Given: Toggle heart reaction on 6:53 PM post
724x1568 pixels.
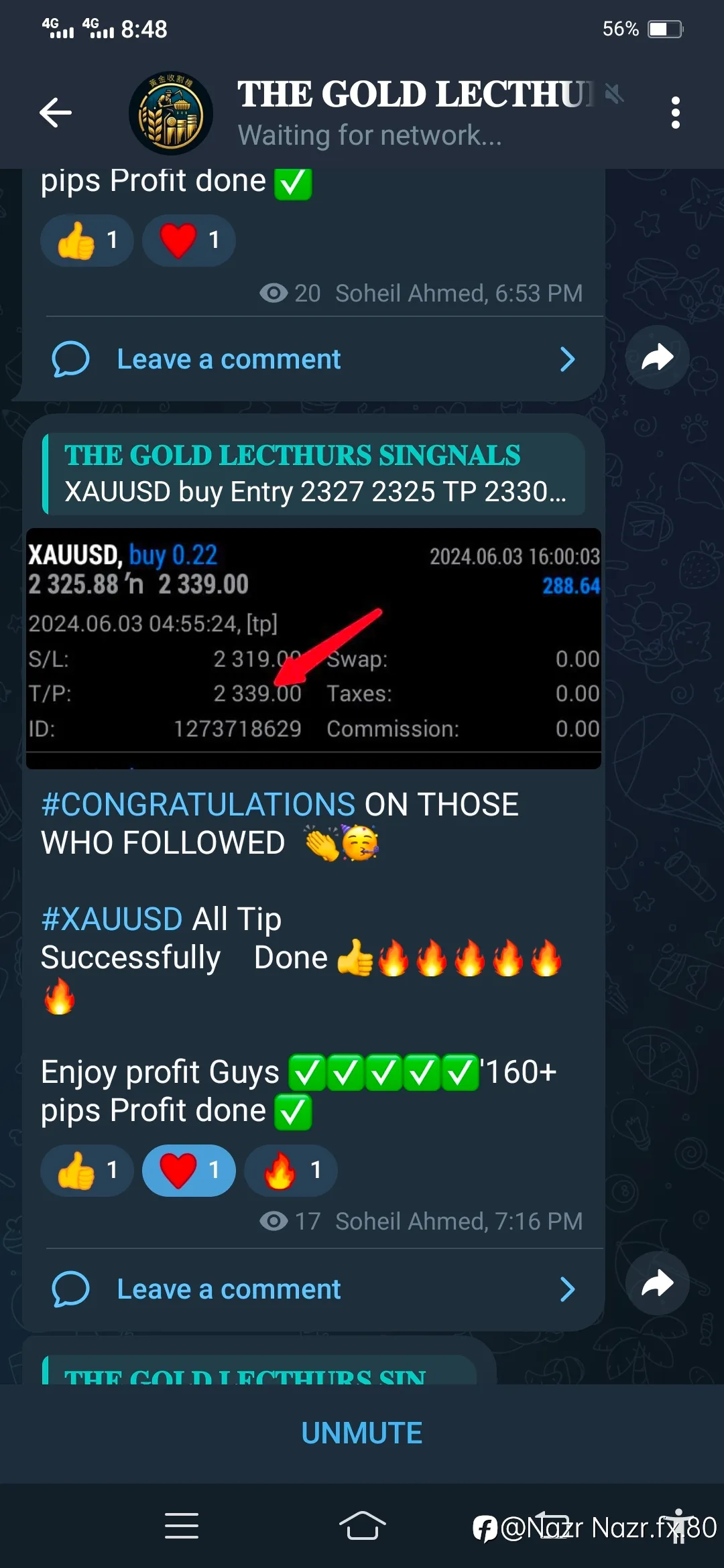Looking at the screenshot, I should coord(189,240).
